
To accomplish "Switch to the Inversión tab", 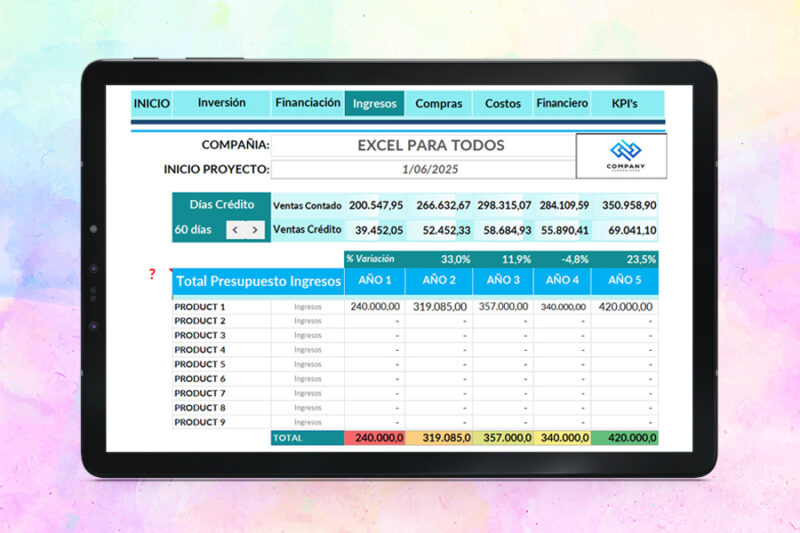I will [x=221, y=104].
